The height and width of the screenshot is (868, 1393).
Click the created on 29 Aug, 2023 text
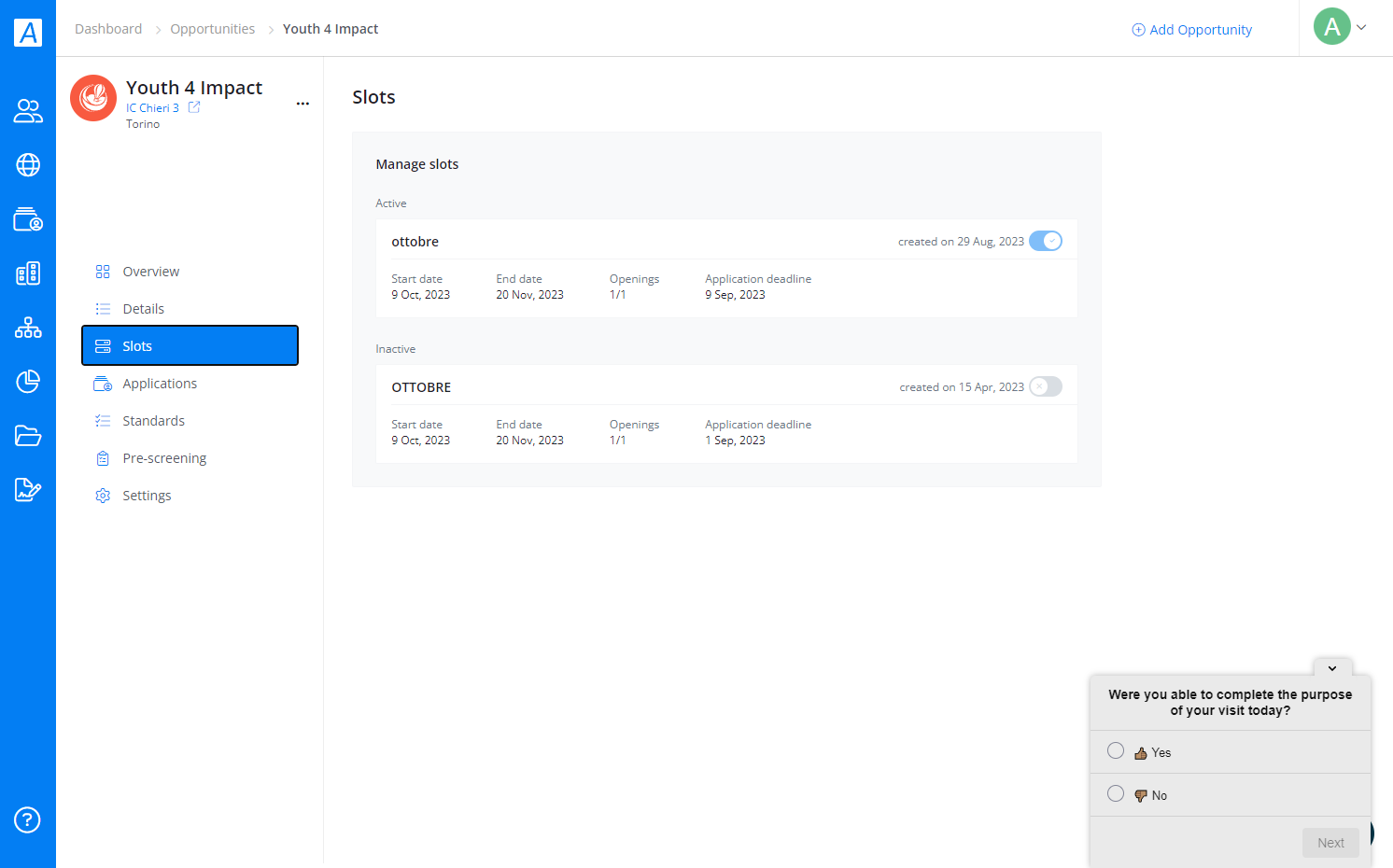961,242
